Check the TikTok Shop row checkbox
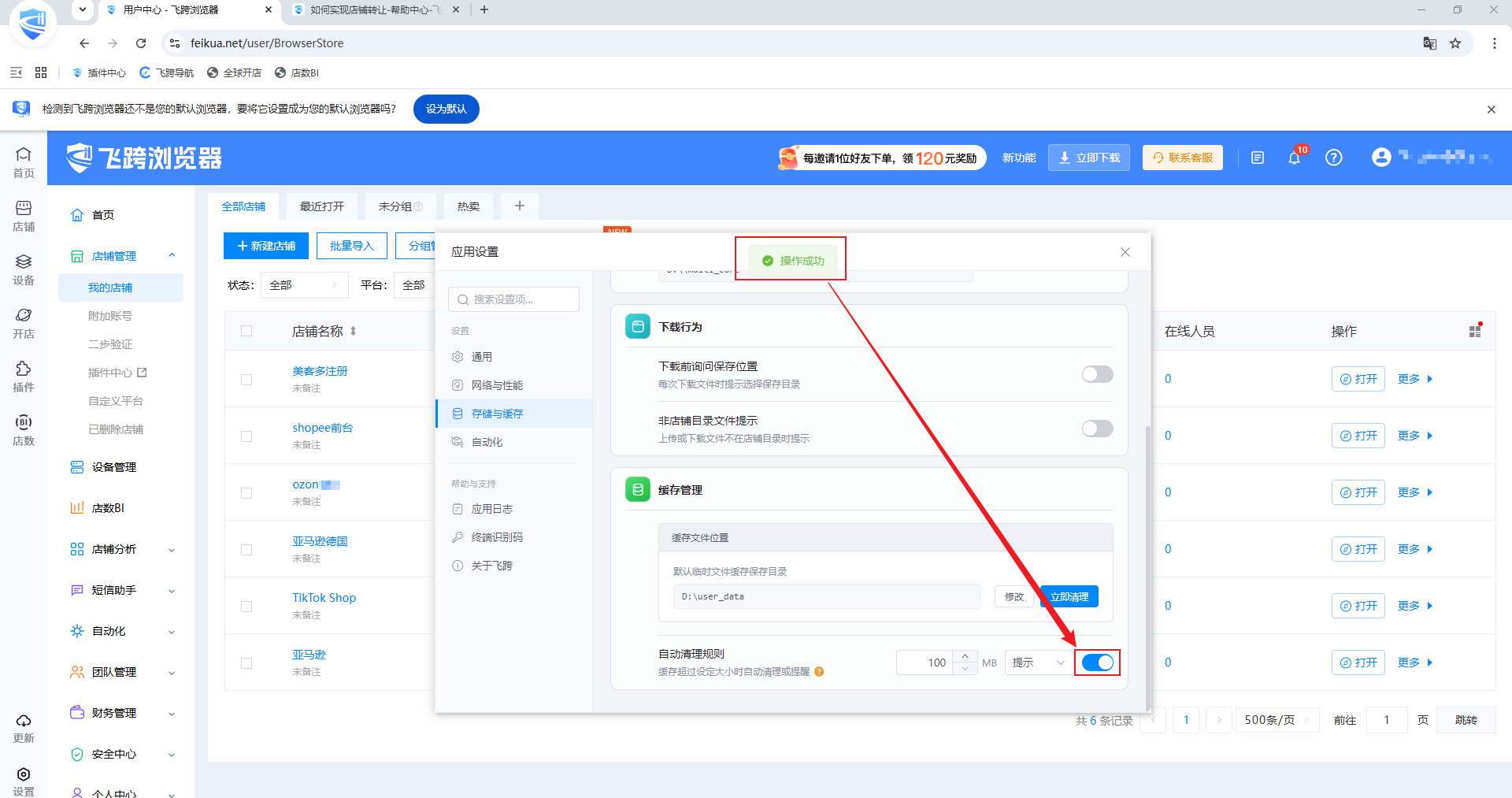The height and width of the screenshot is (798, 1512). point(246,607)
